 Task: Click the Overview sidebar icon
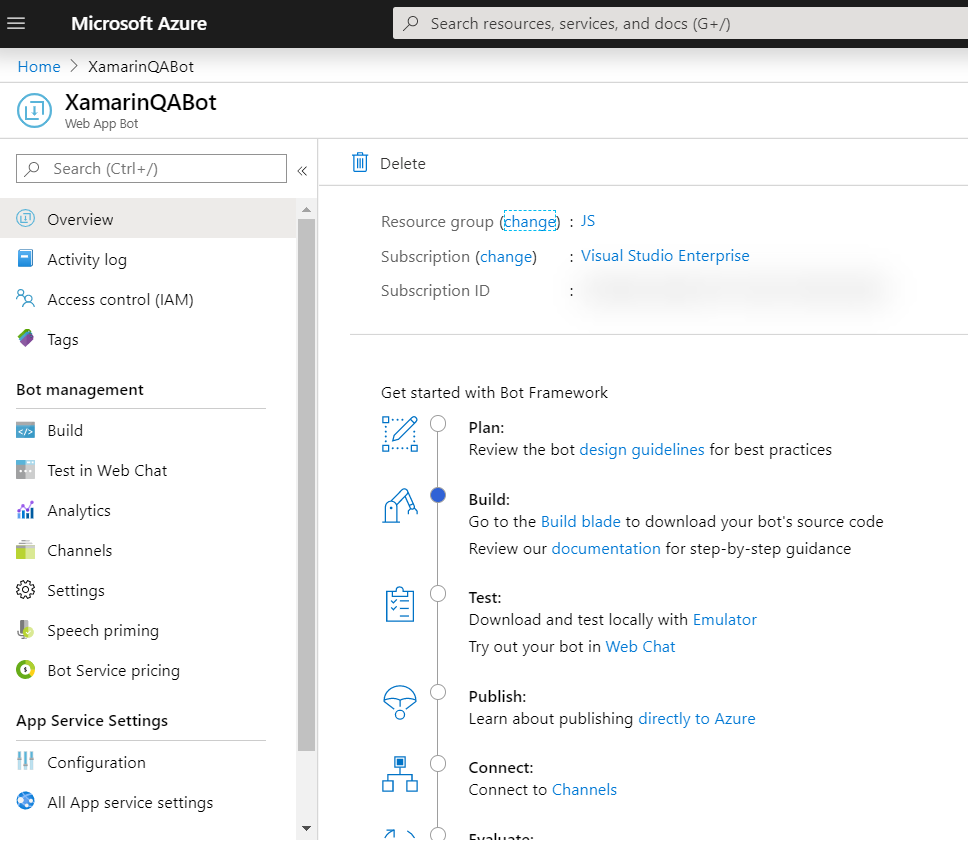pos(25,218)
